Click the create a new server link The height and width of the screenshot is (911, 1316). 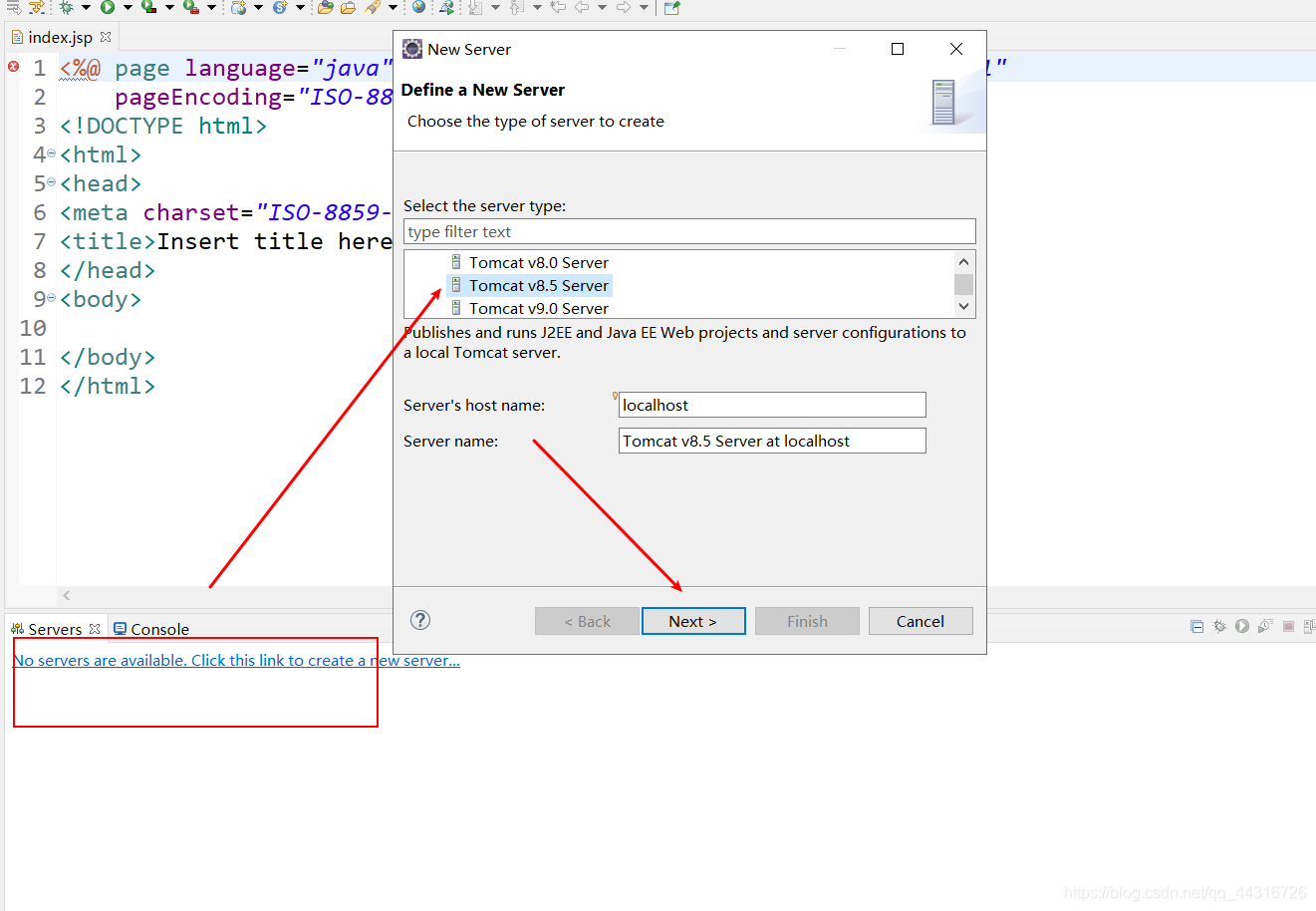pos(236,660)
